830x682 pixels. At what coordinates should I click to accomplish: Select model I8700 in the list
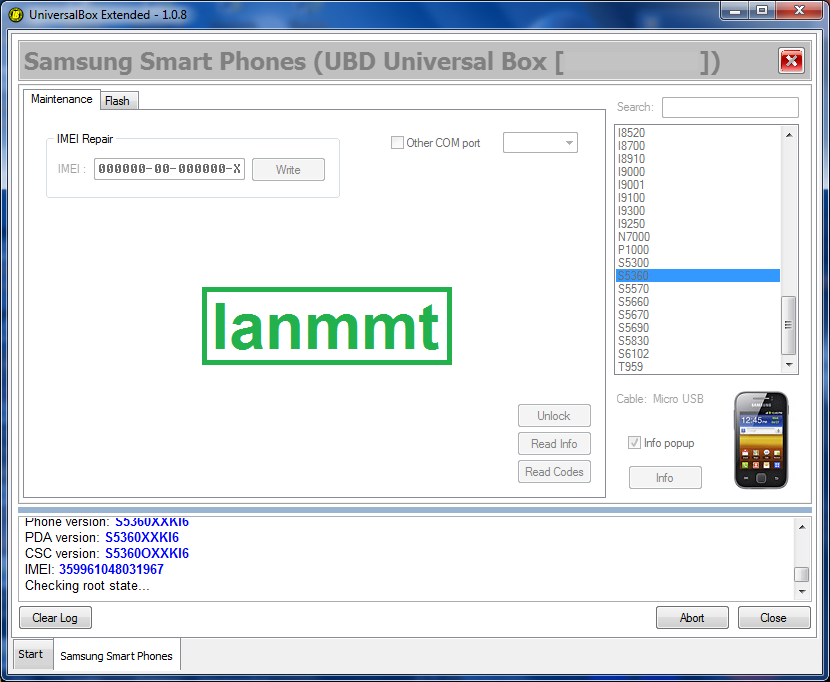tap(698, 146)
